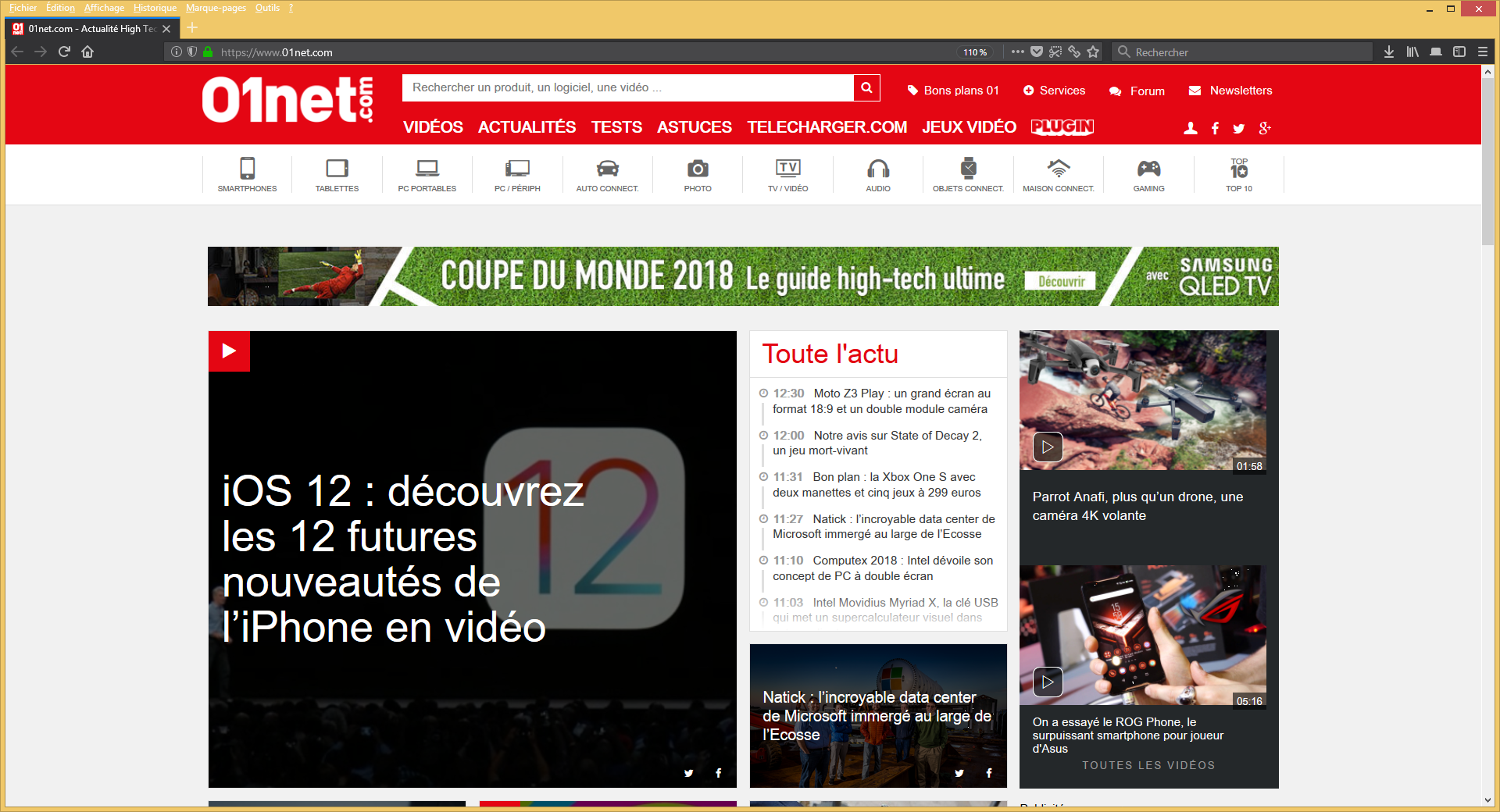Open the Marque-pages menu
Image resolution: width=1500 pixels, height=812 pixels.
point(216,8)
